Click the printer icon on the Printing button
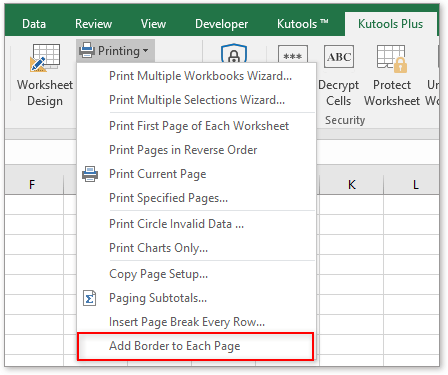 (87, 50)
